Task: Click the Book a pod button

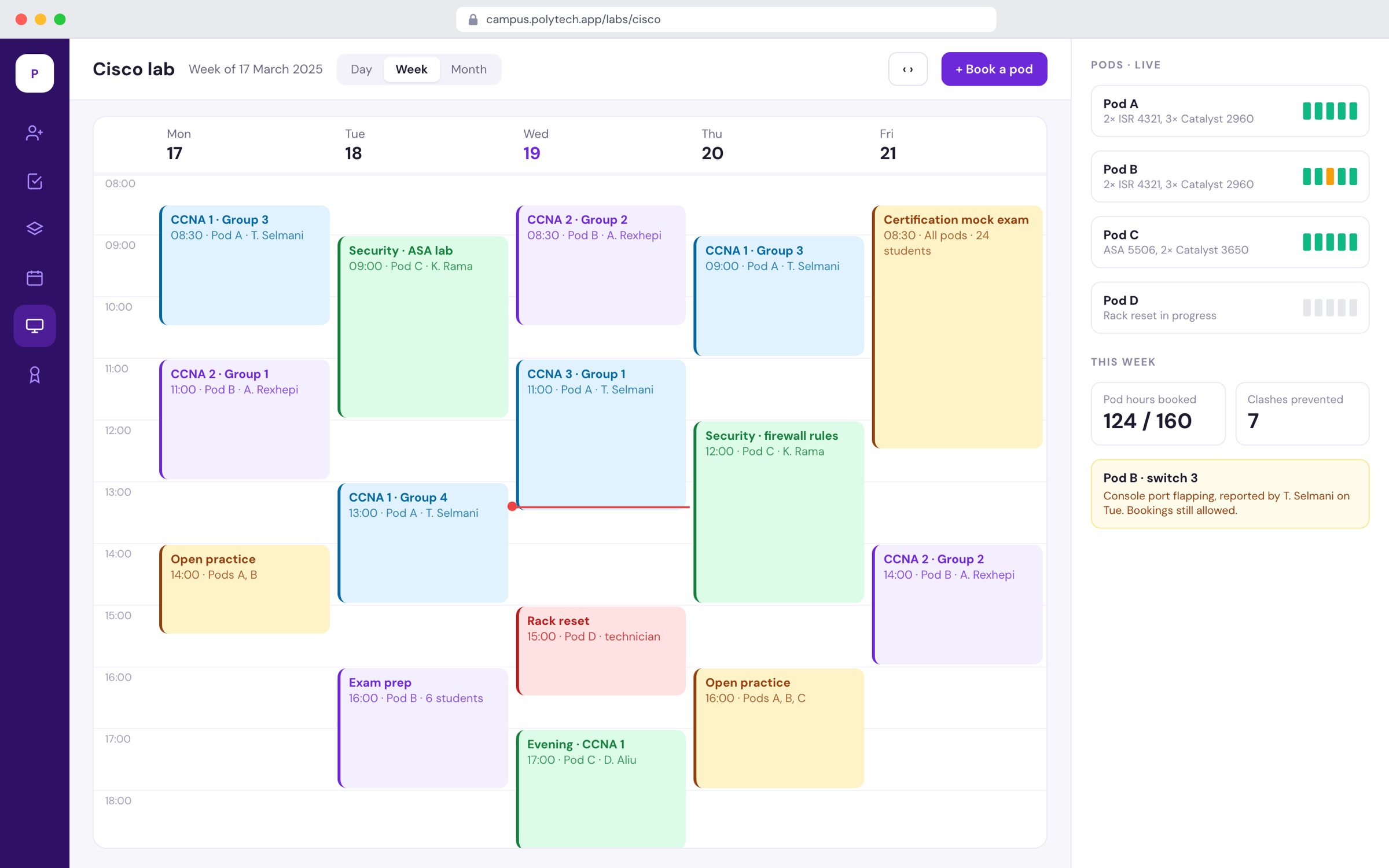Action: [x=994, y=69]
